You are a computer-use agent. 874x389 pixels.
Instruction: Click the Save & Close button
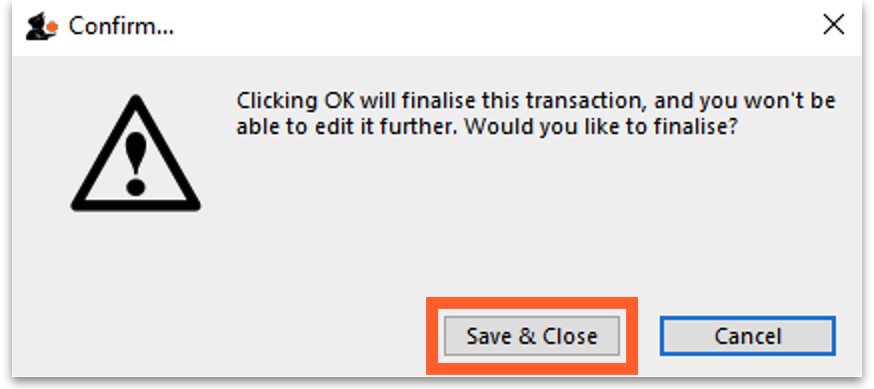coord(532,336)
